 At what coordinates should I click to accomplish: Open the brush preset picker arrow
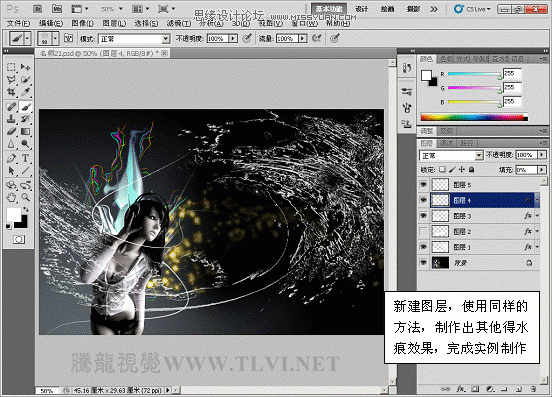pos(55,38)
